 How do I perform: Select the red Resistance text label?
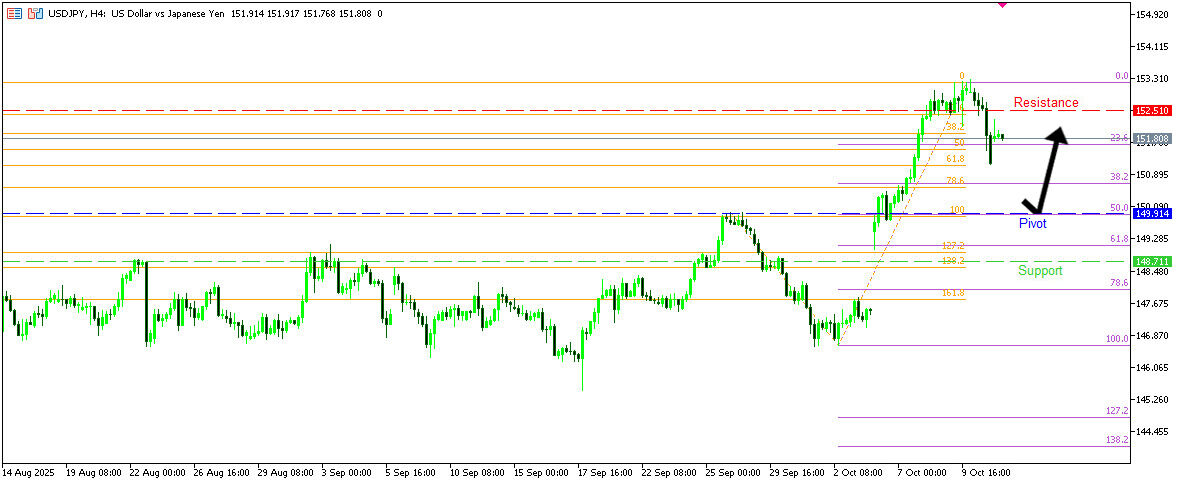[x=1045, y=103]
